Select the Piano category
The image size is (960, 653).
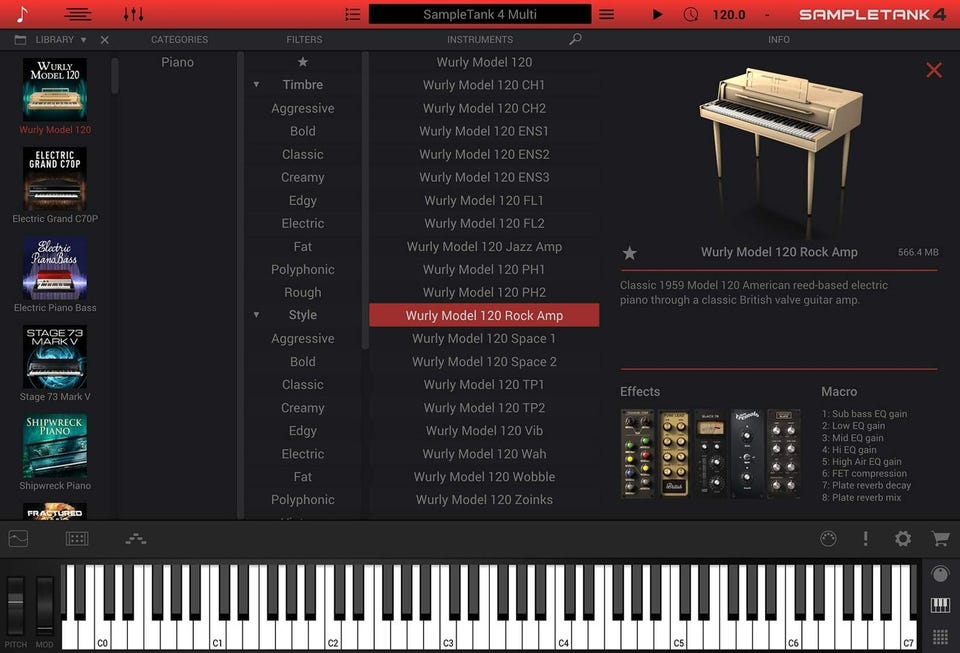(178, 62)
